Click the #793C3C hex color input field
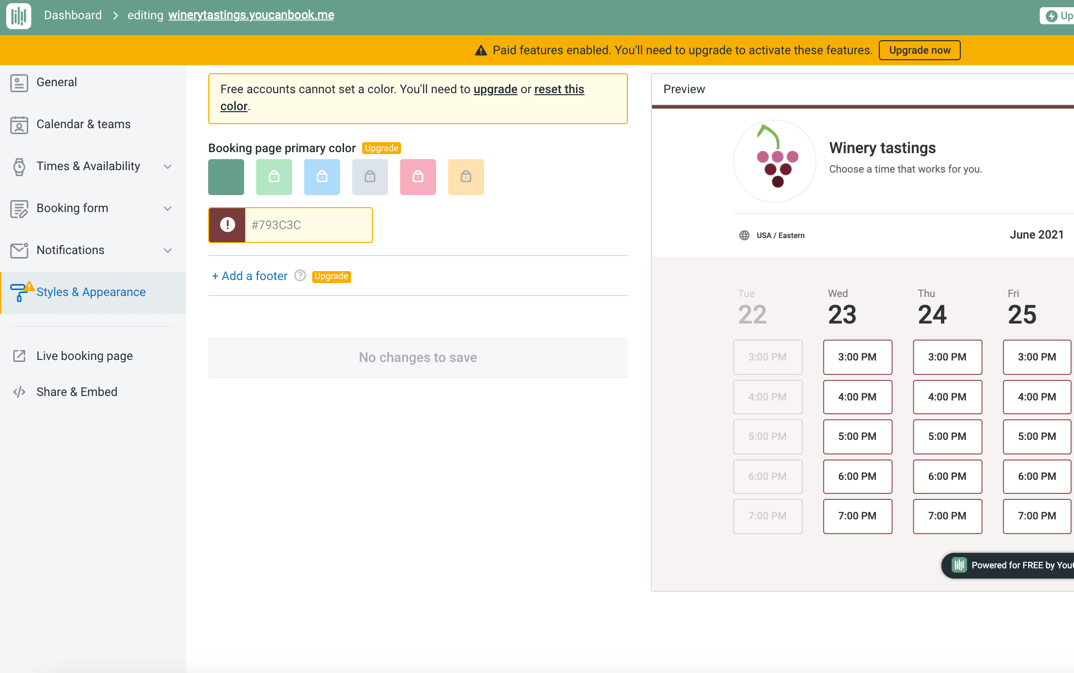Viewport: 1074px width, 673px height. [x=308, y=225]
